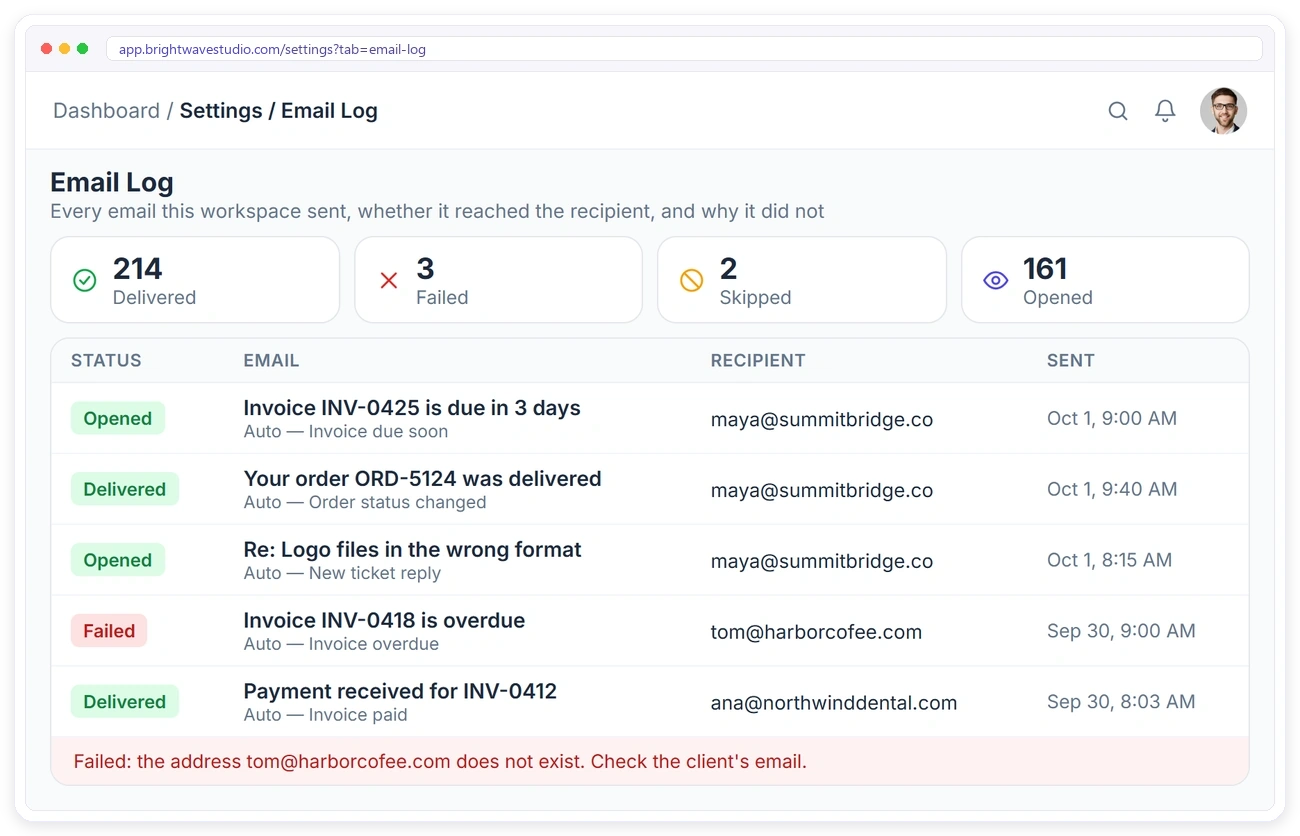Click the red failure message banner
The height and width of the screenshot is (836, 1300).
click(x=650, y=761)
